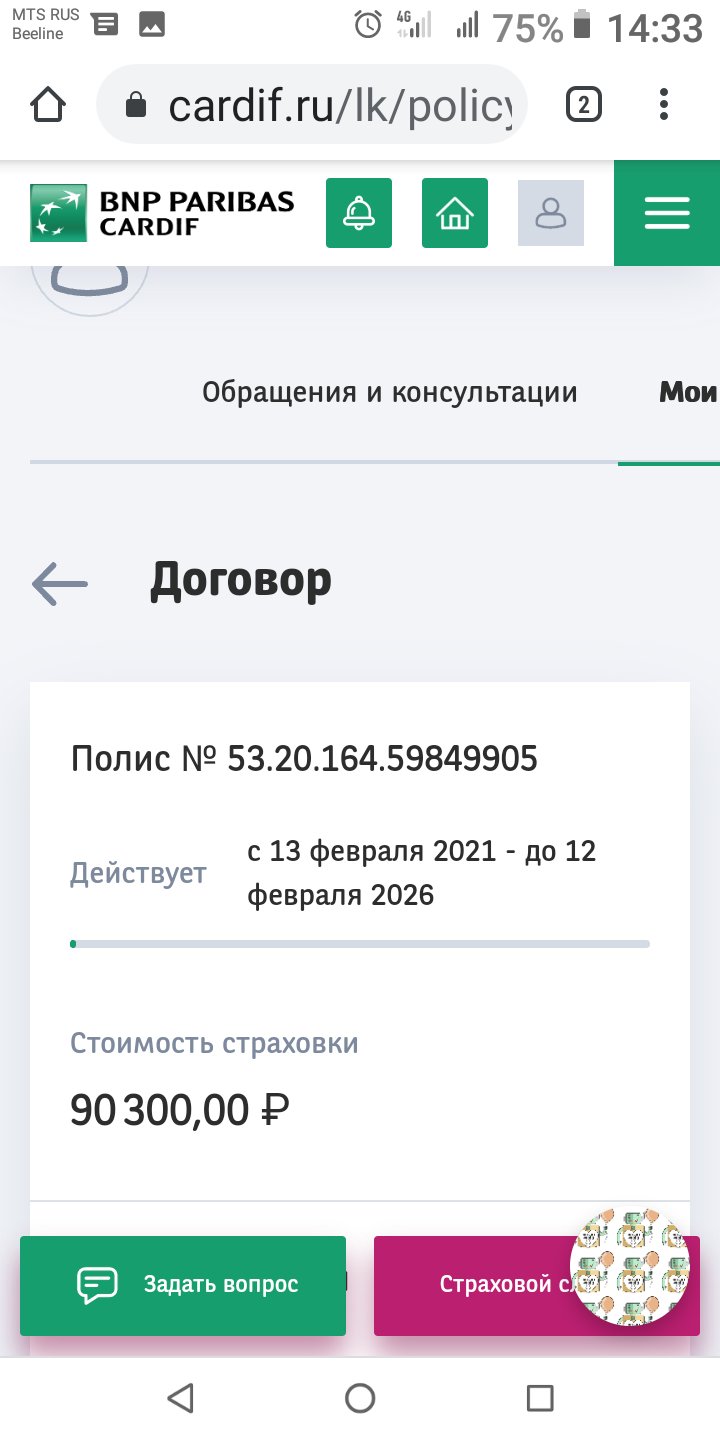
Task: Select the Мои tab
Action: pos(688,392)
